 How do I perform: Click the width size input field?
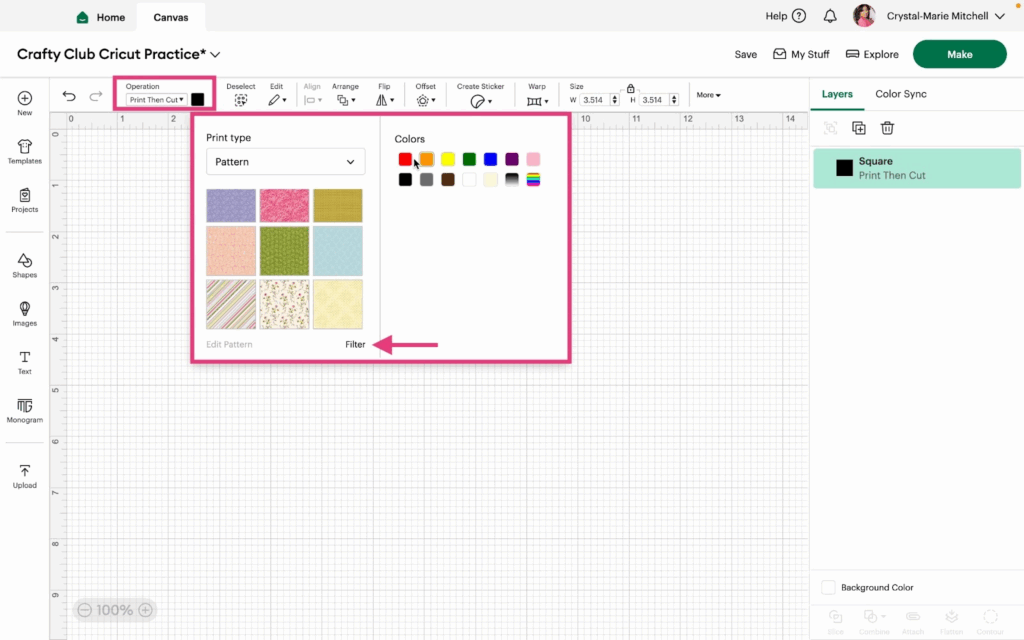point(595,100)
